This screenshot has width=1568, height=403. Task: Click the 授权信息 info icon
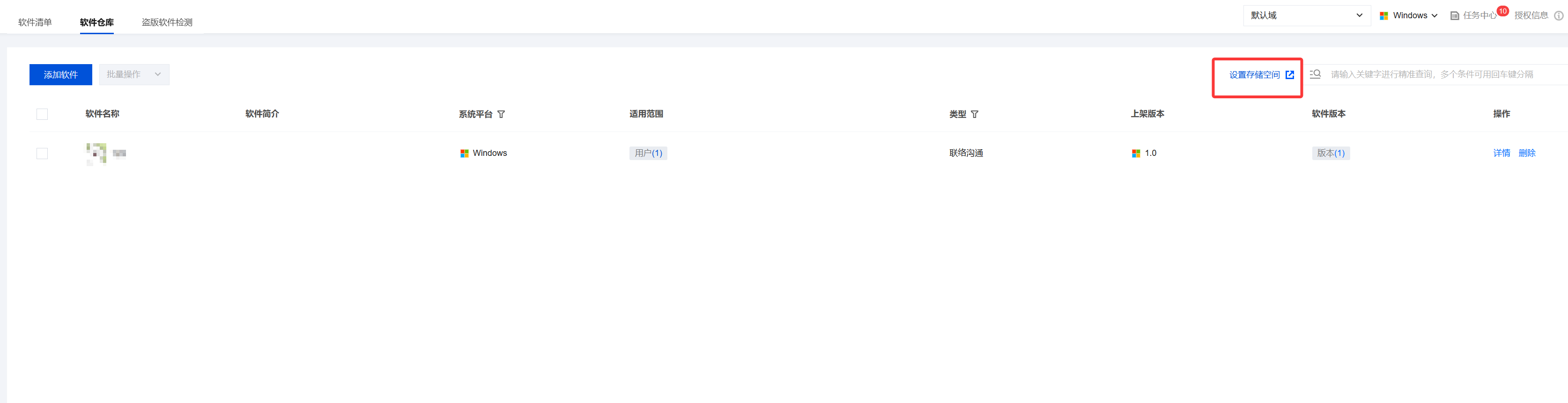click(1558, 16)
